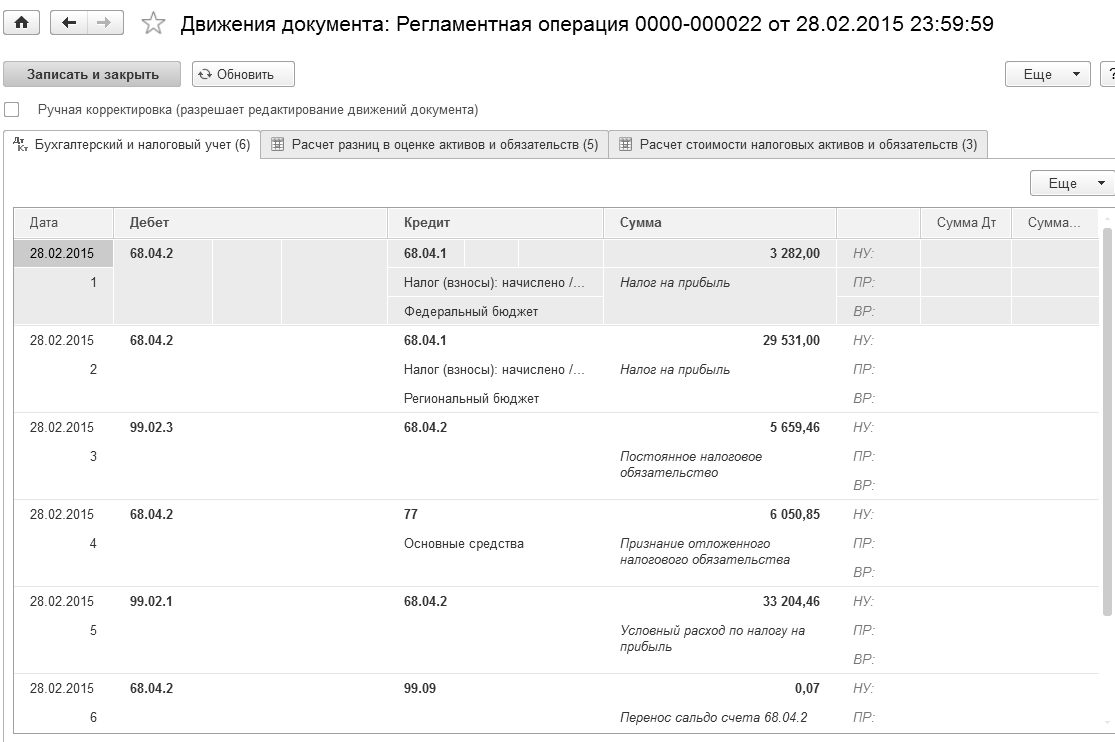Screen dimensions: 1115x742
Task: Click the help question mark button
Action: tap(1108, 74)
